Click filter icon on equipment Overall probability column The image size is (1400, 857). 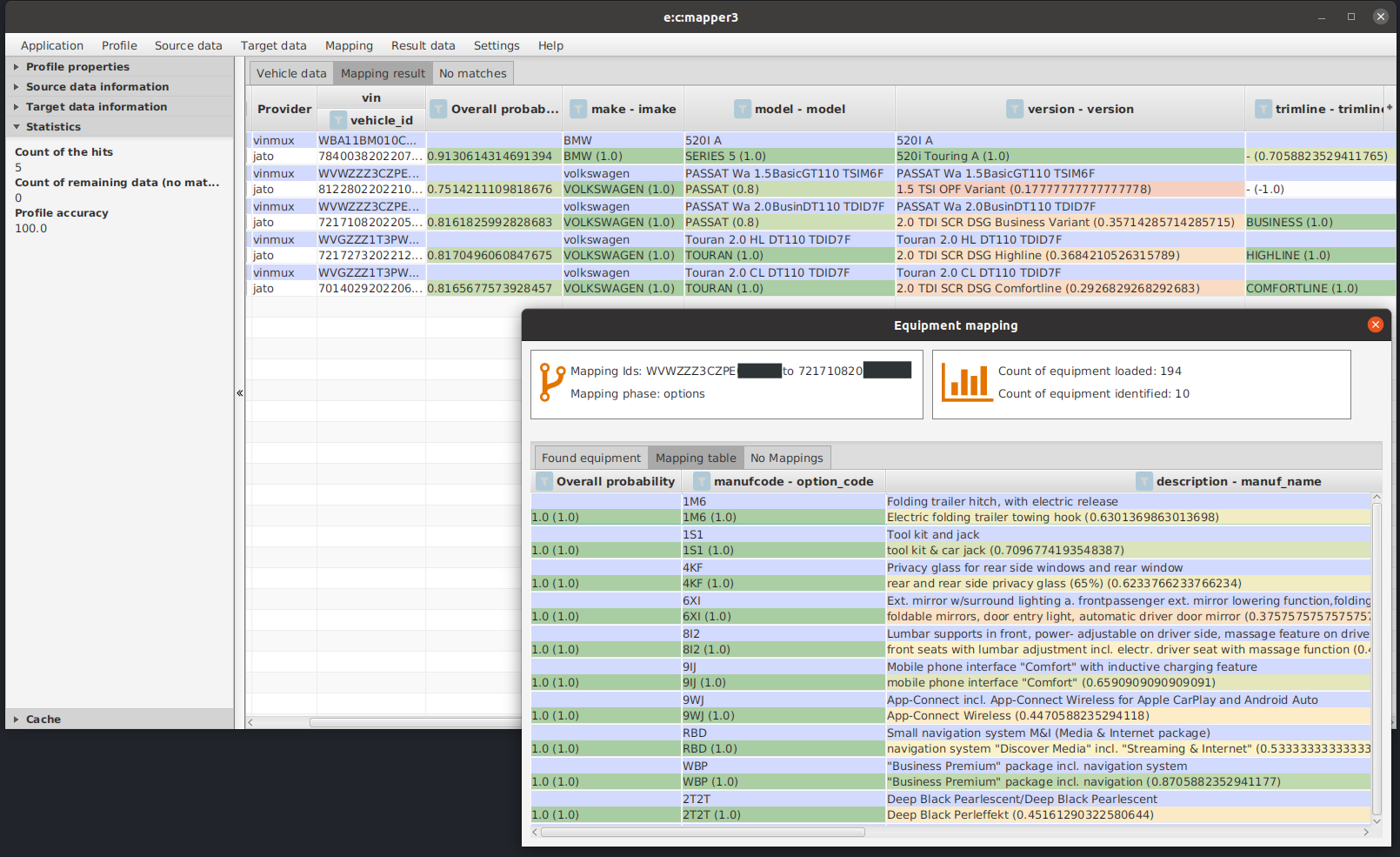[544, 481]
